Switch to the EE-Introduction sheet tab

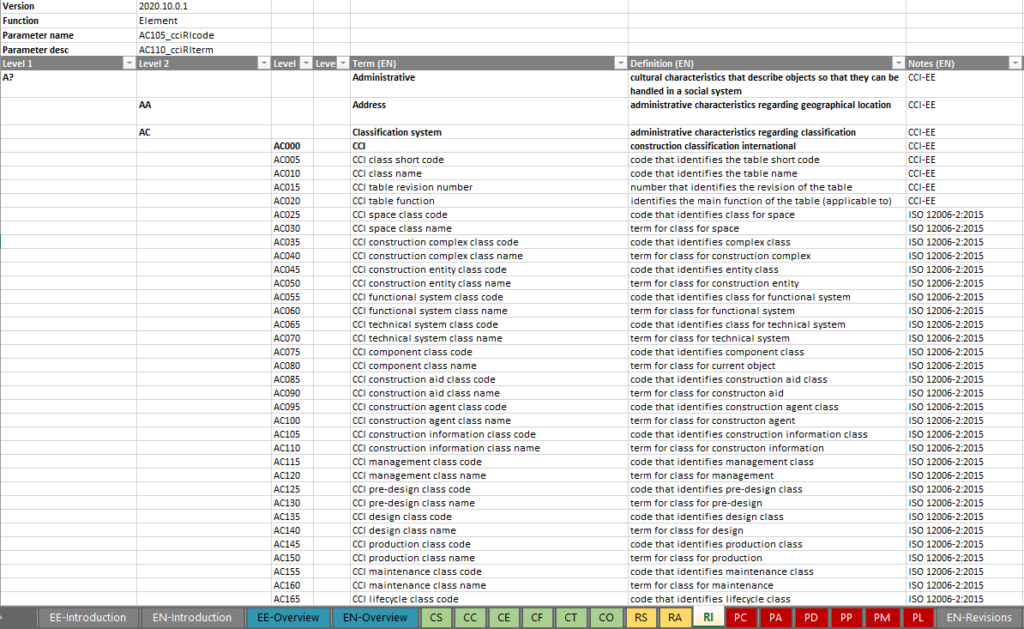tap(88, 618)
